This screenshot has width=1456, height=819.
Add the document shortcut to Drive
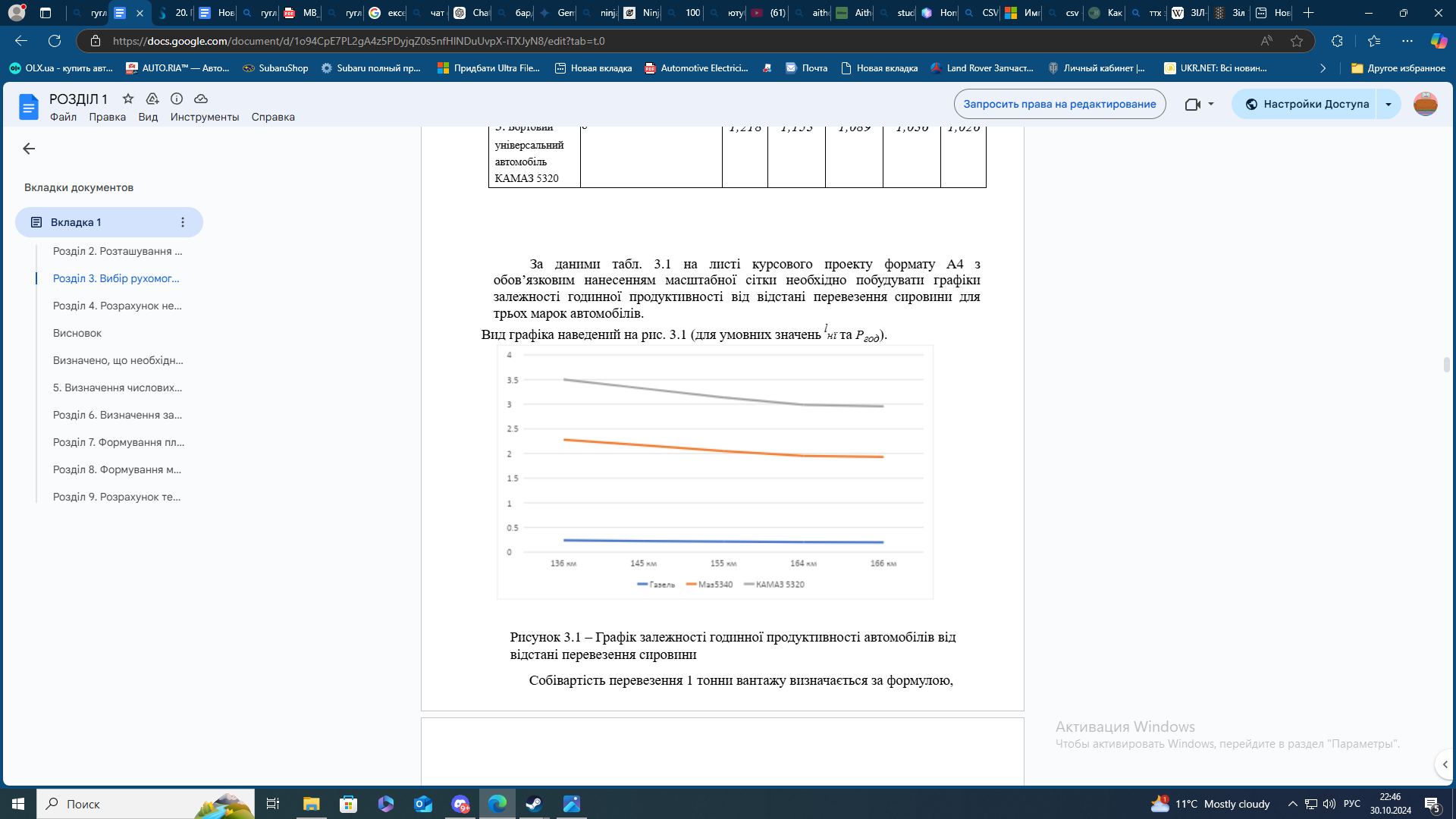tap(152, 99)
